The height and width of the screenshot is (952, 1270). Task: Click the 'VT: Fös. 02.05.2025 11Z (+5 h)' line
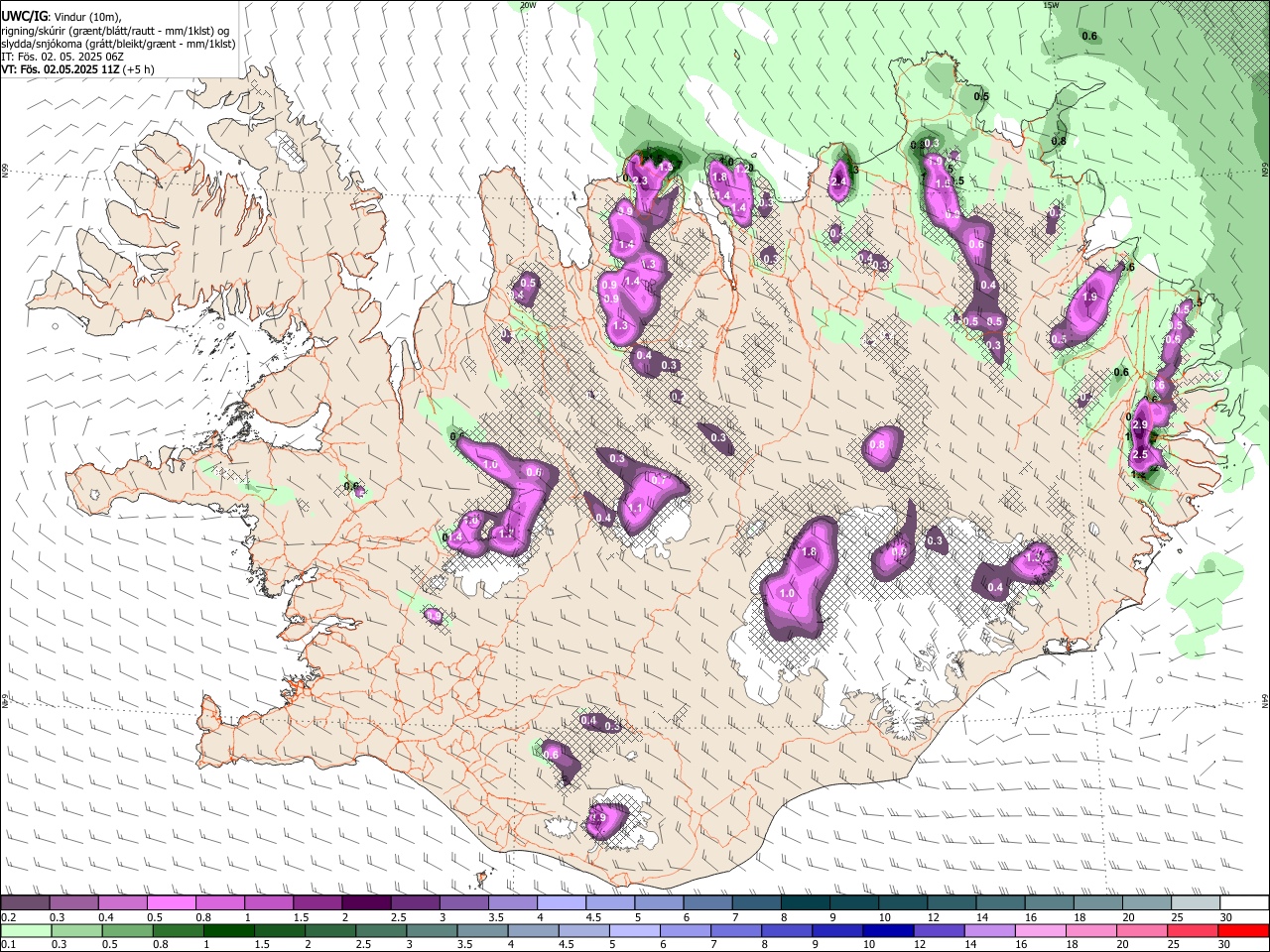[77, 69]
